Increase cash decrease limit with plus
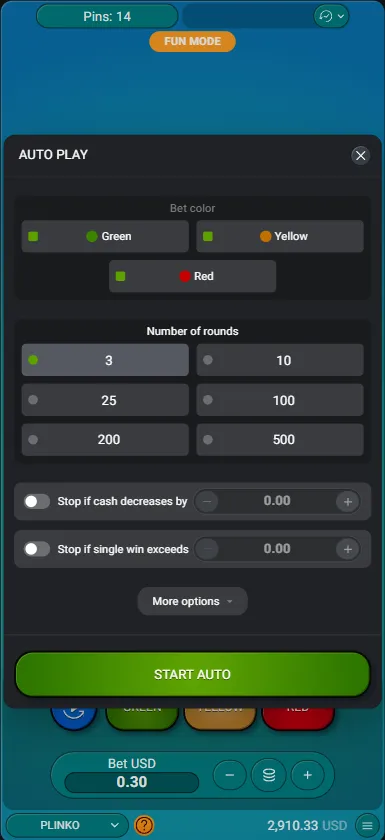The height and width of the screenshot is (840, 385). 348,501
